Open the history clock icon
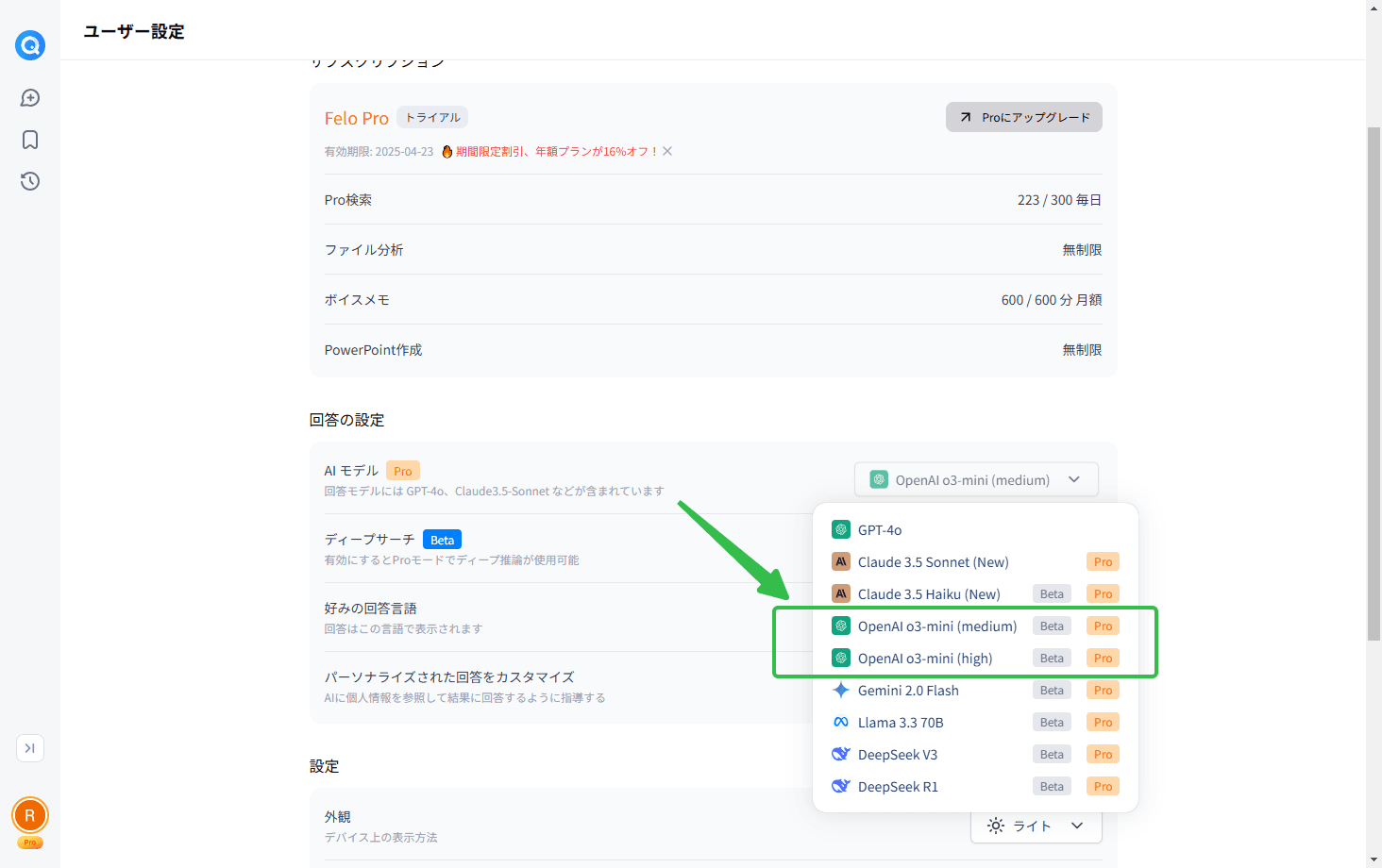 click(30, 181)
